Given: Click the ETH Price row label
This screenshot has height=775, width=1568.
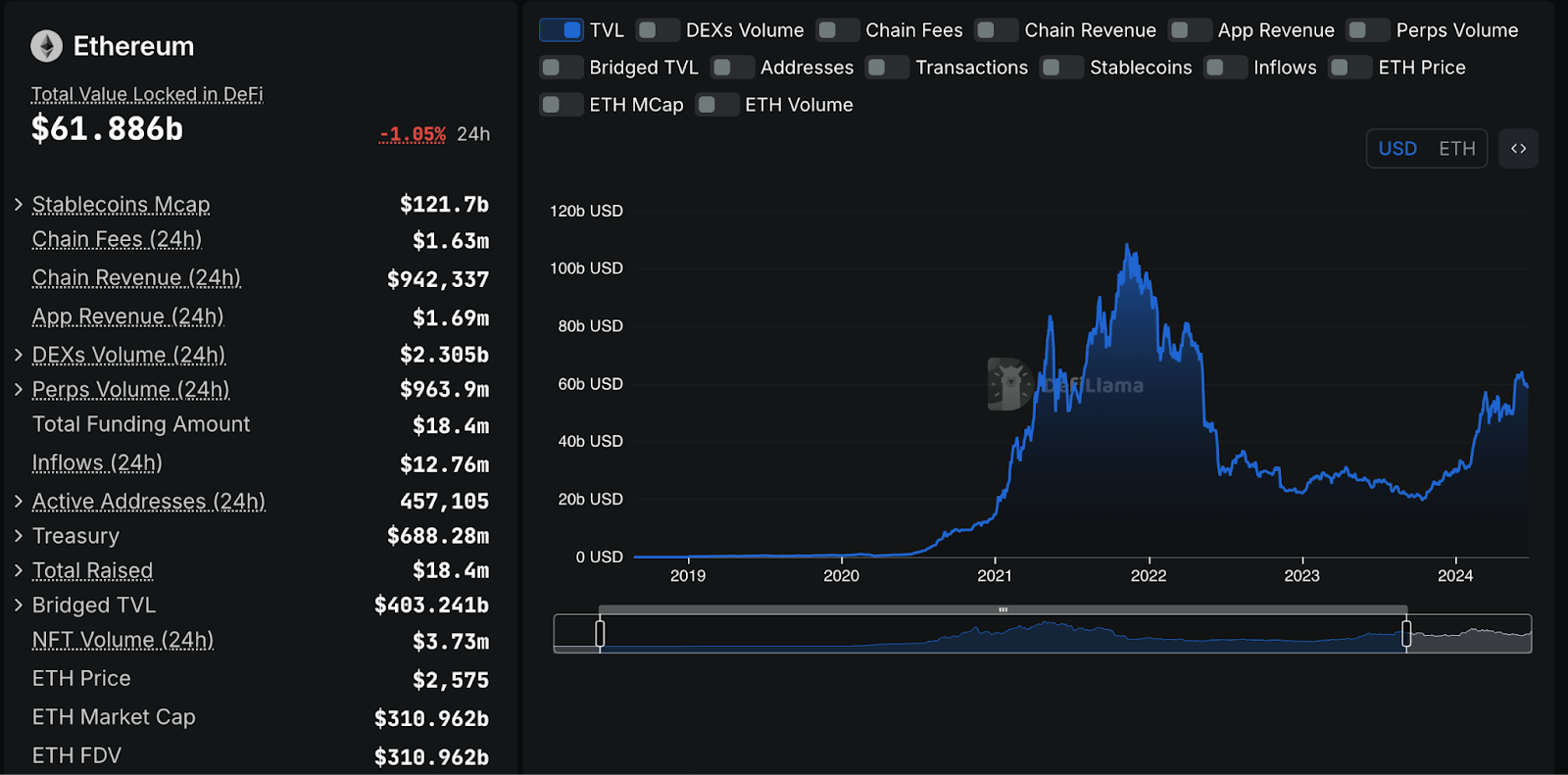Looking at the screenshot, I should (81, 678).
